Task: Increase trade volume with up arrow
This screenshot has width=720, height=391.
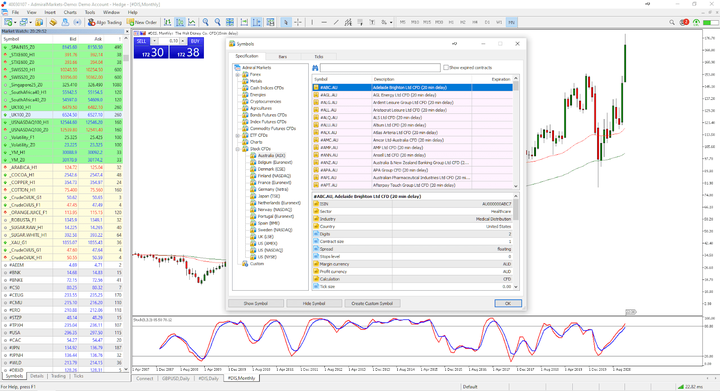Action: tap(182, 41)
